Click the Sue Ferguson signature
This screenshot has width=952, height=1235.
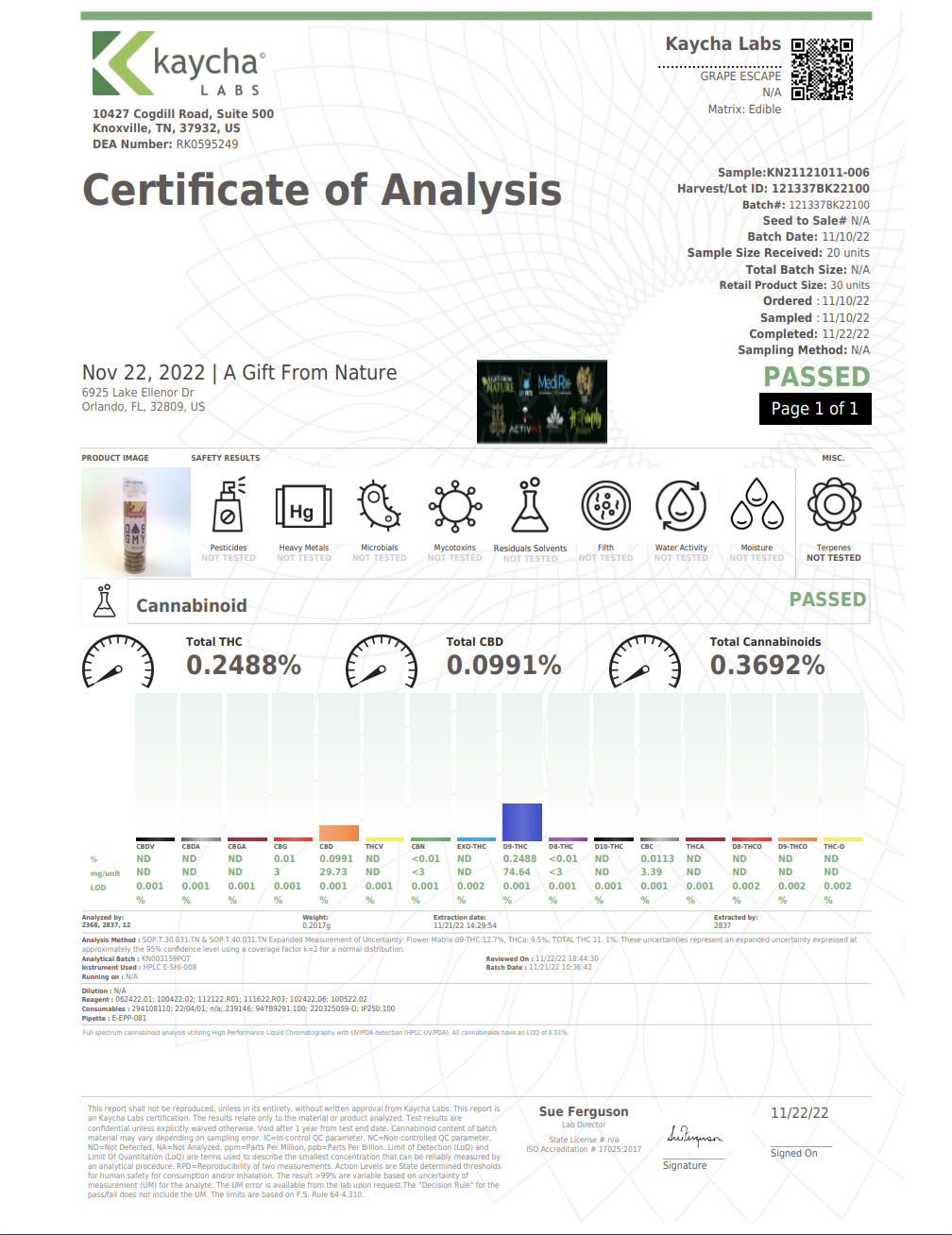694,1137
